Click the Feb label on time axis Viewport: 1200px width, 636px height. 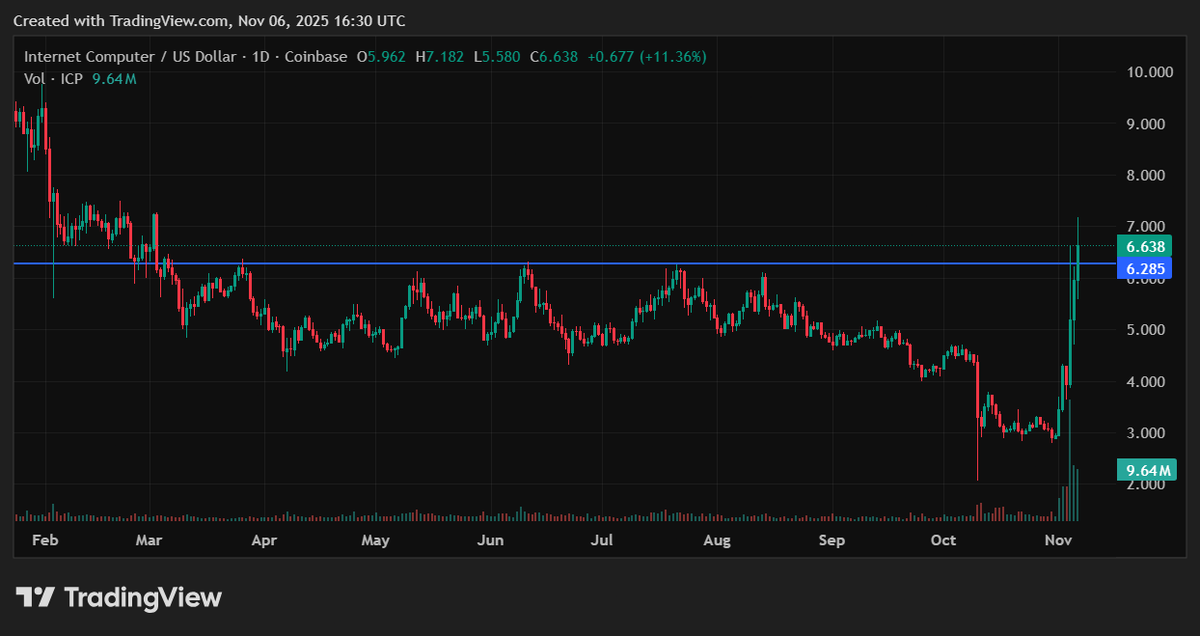tap(46, 541)
